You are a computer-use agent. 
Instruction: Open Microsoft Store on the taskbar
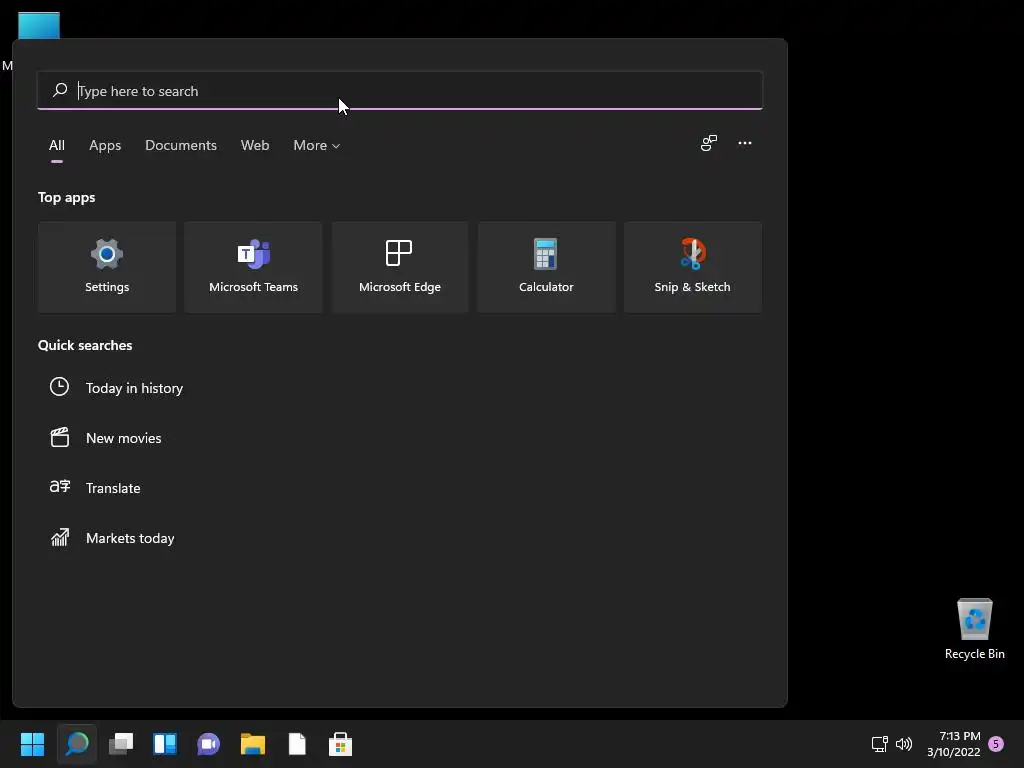340,744
